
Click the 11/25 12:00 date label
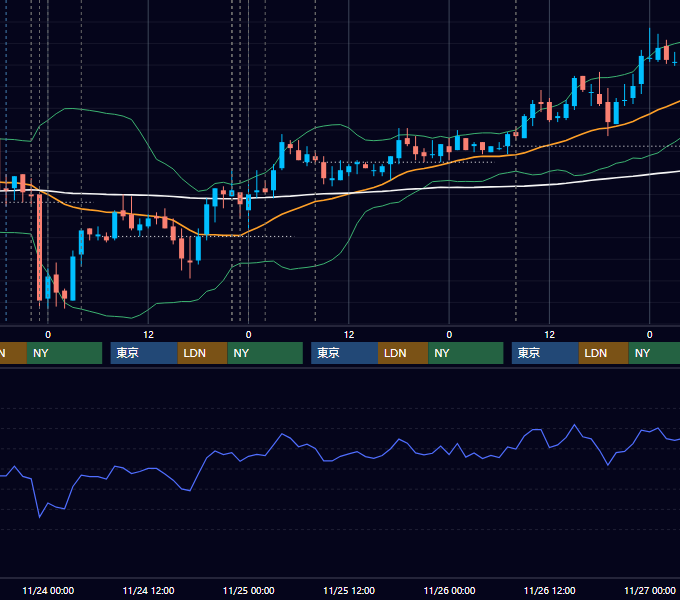pos(349,590)
